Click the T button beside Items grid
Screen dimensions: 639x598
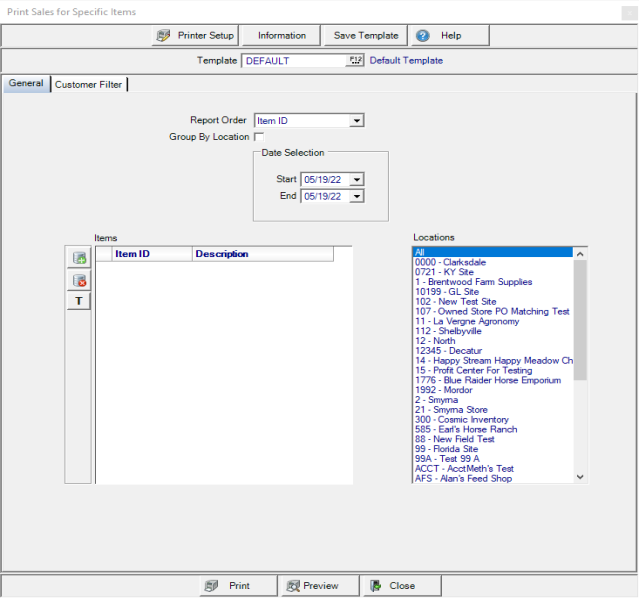[79, 301]
